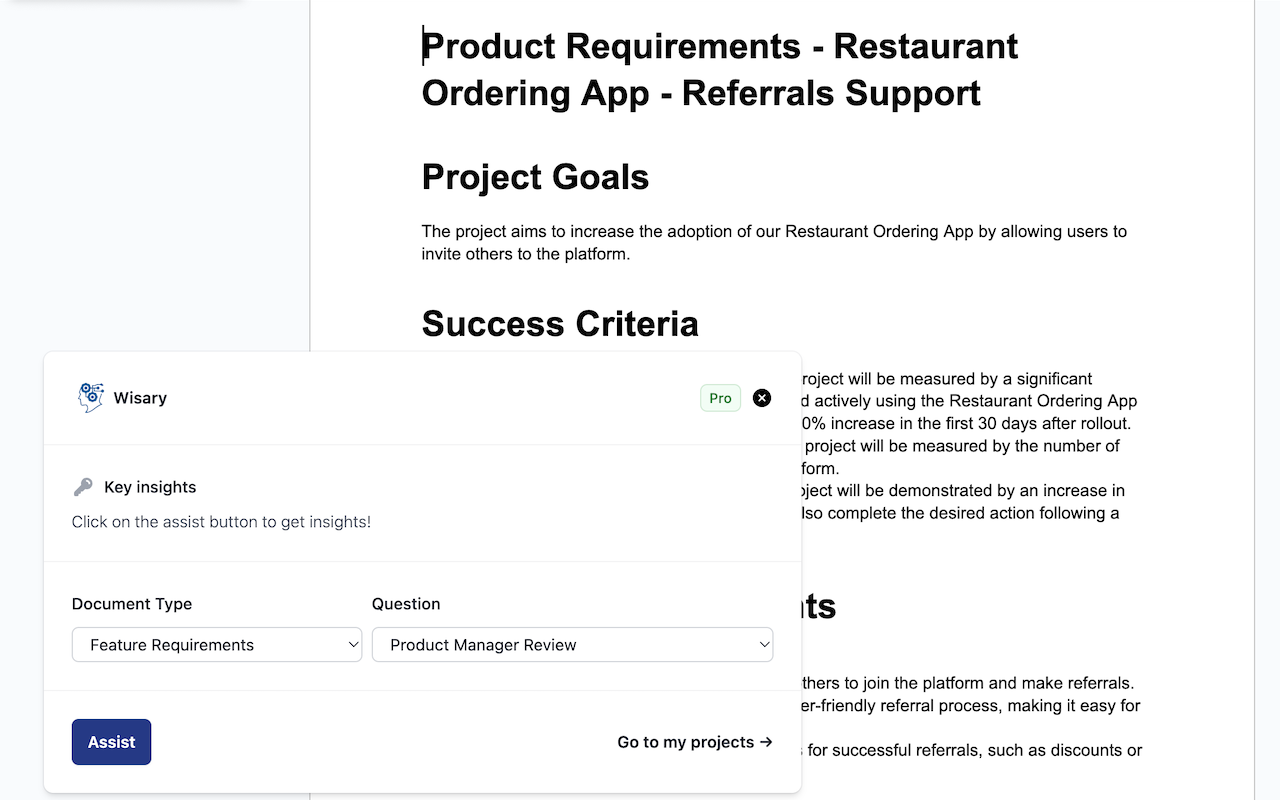Viewport: 1280px width, 800px height.
Task: Open the Question dropdown
Action: 572,645
